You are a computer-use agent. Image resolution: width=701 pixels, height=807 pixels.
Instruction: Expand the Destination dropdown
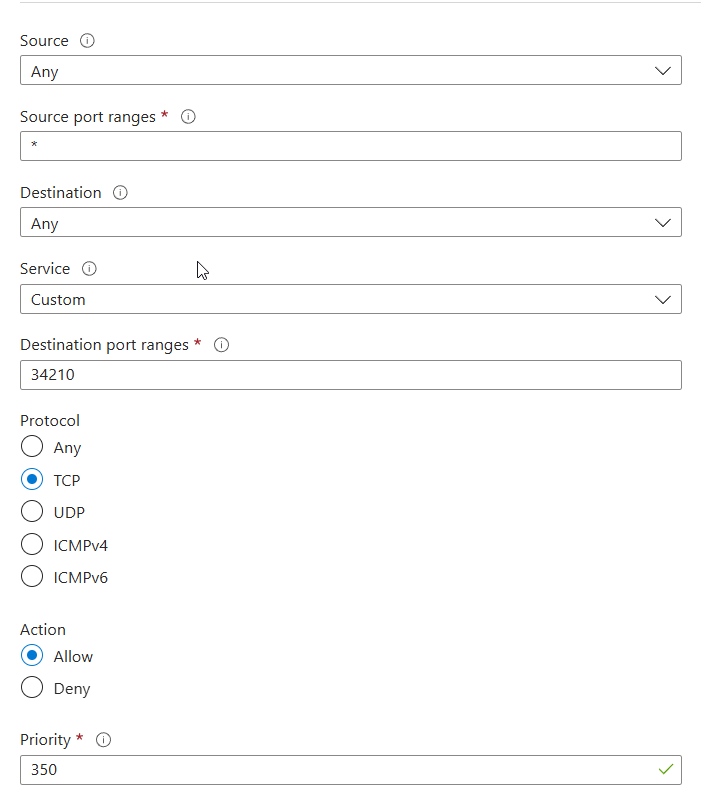[350, 223]
